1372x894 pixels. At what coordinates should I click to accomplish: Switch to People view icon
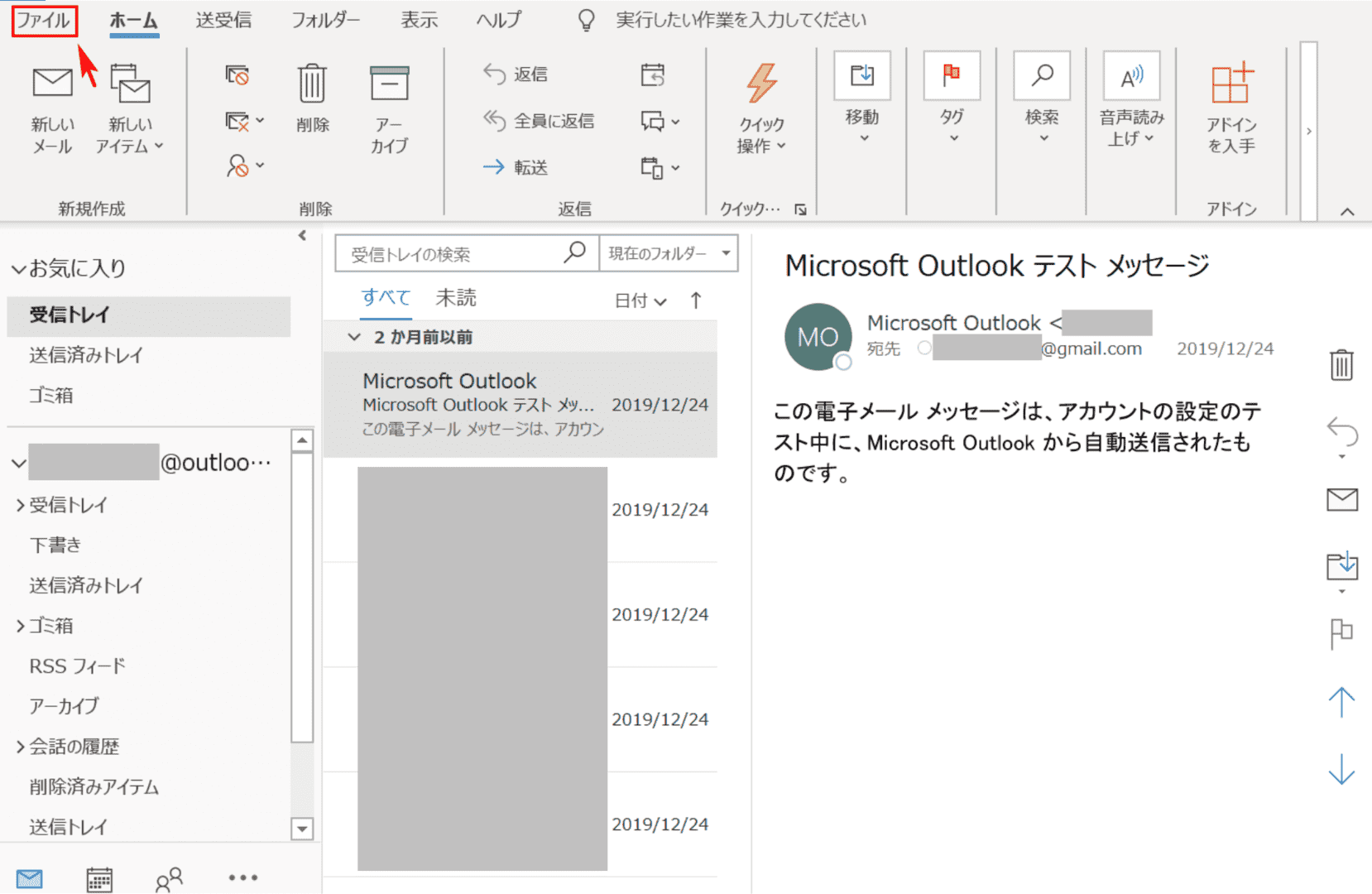pyautogui.click(x=169, y=879)
